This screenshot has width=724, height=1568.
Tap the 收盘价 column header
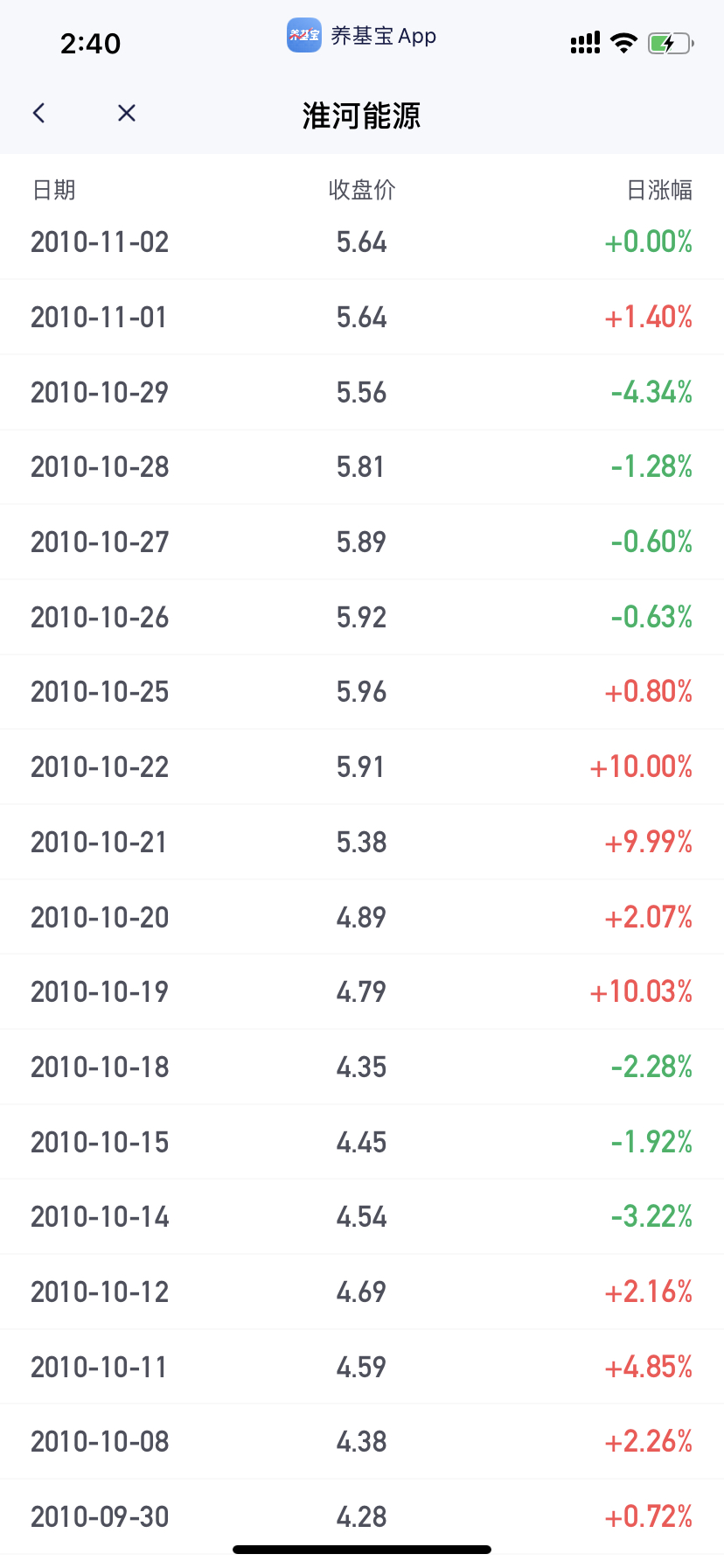pos(362,190)
